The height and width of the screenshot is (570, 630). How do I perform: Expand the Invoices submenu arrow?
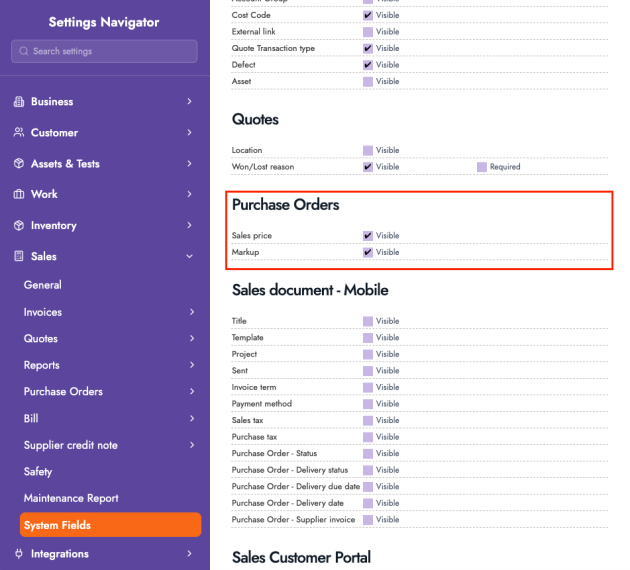point(190,312)
